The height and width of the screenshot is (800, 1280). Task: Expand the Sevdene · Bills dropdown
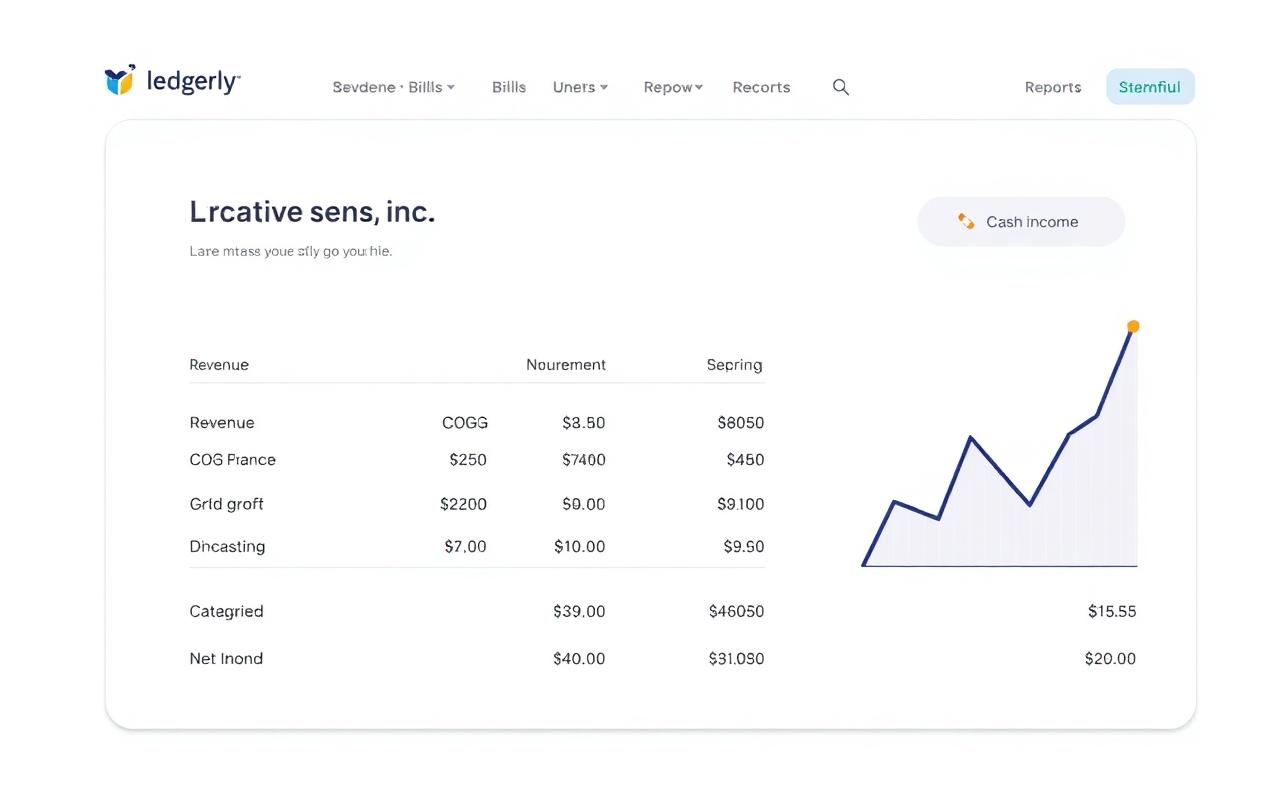pos(394,87)
